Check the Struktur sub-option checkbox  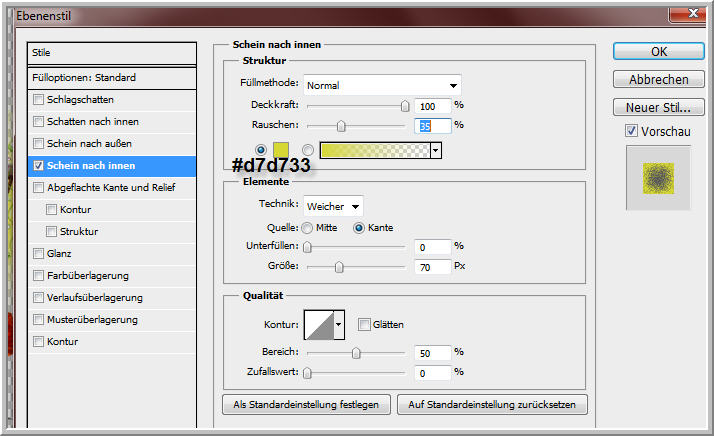pos(51,231)
